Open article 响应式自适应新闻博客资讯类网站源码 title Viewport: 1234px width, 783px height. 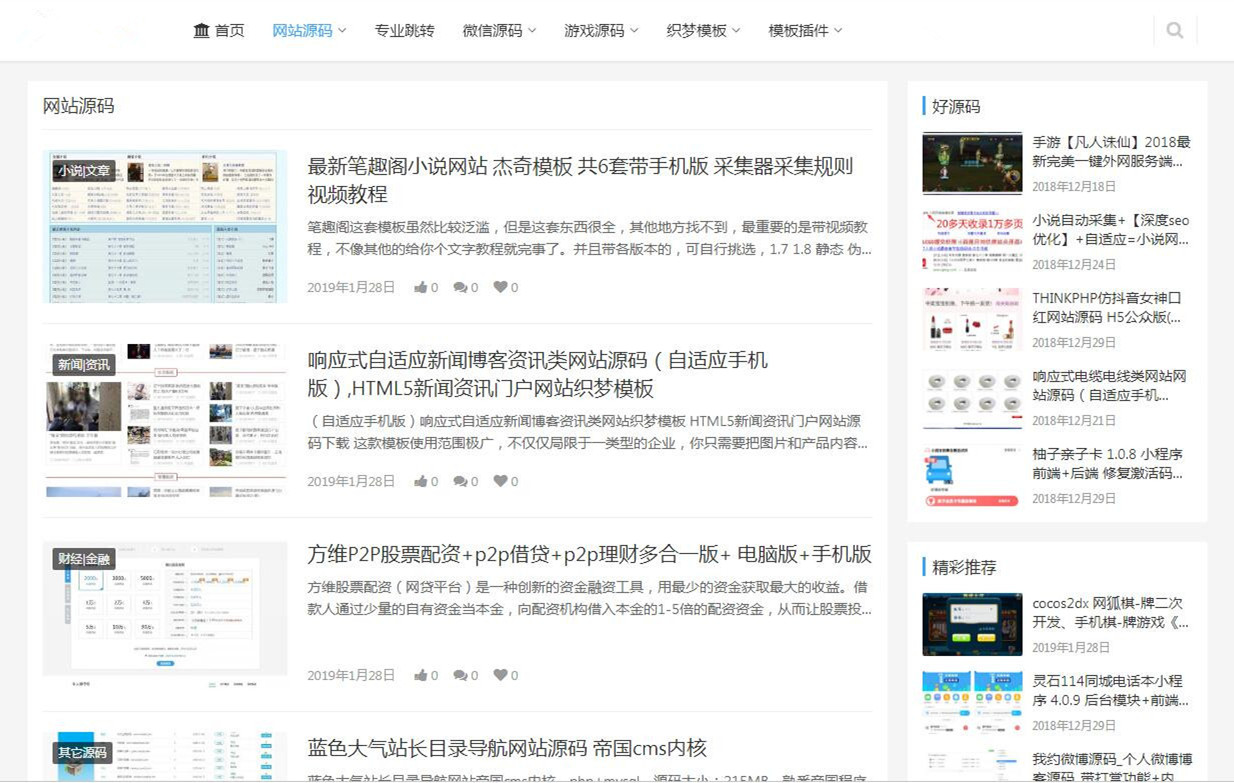point(538,374)
